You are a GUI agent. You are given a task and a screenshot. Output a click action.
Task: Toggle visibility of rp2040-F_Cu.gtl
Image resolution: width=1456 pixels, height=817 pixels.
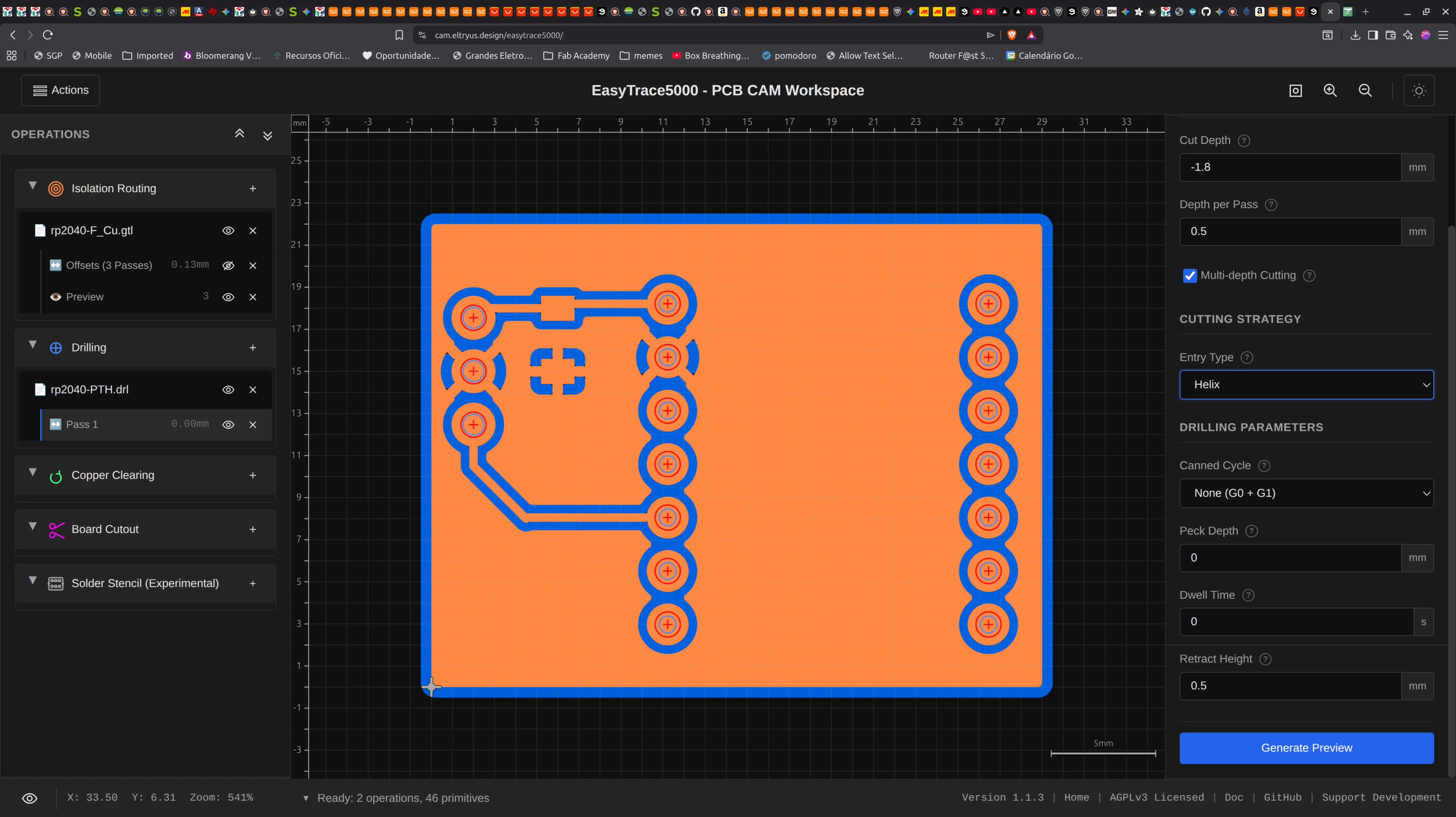click(228, 231)
